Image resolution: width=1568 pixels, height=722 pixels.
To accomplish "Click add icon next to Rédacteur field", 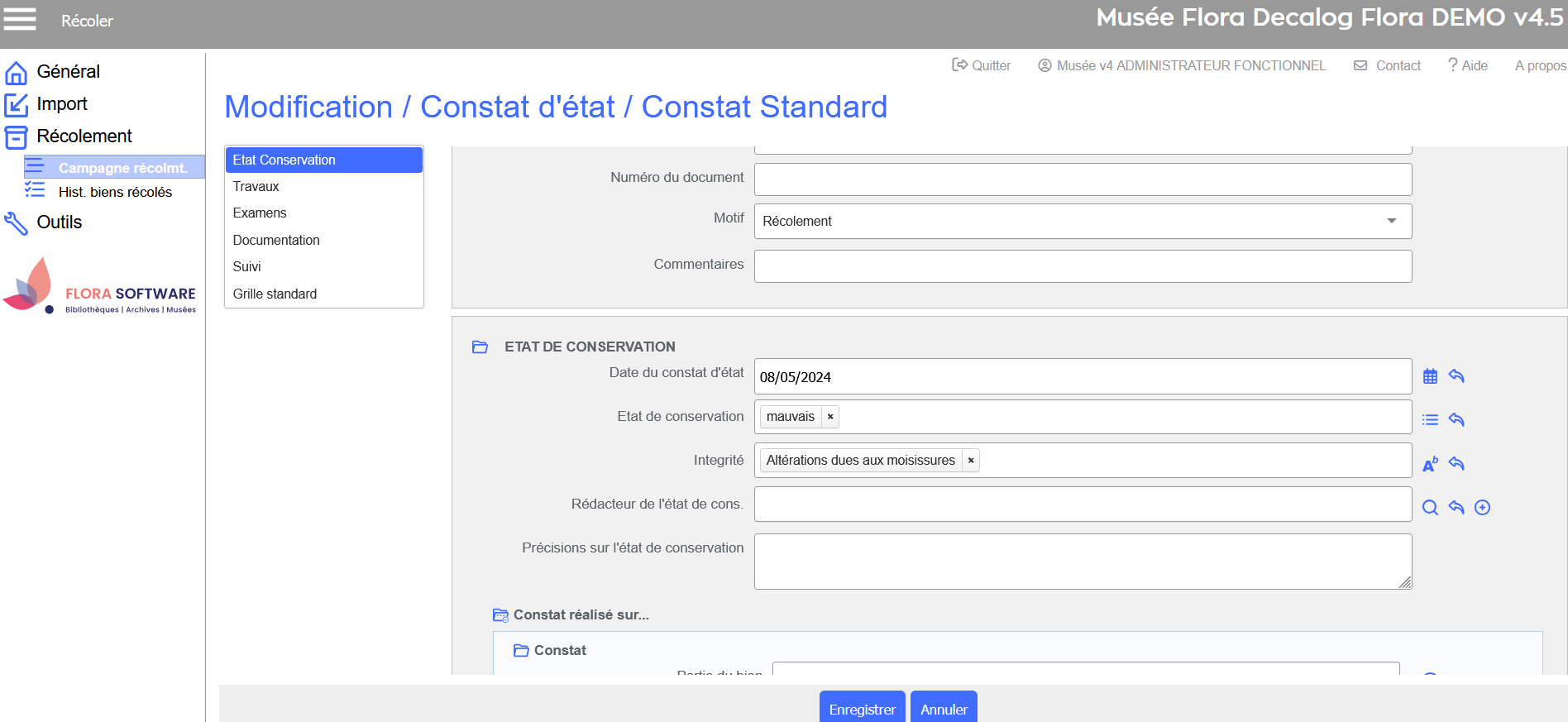I will coord(1482,508).
